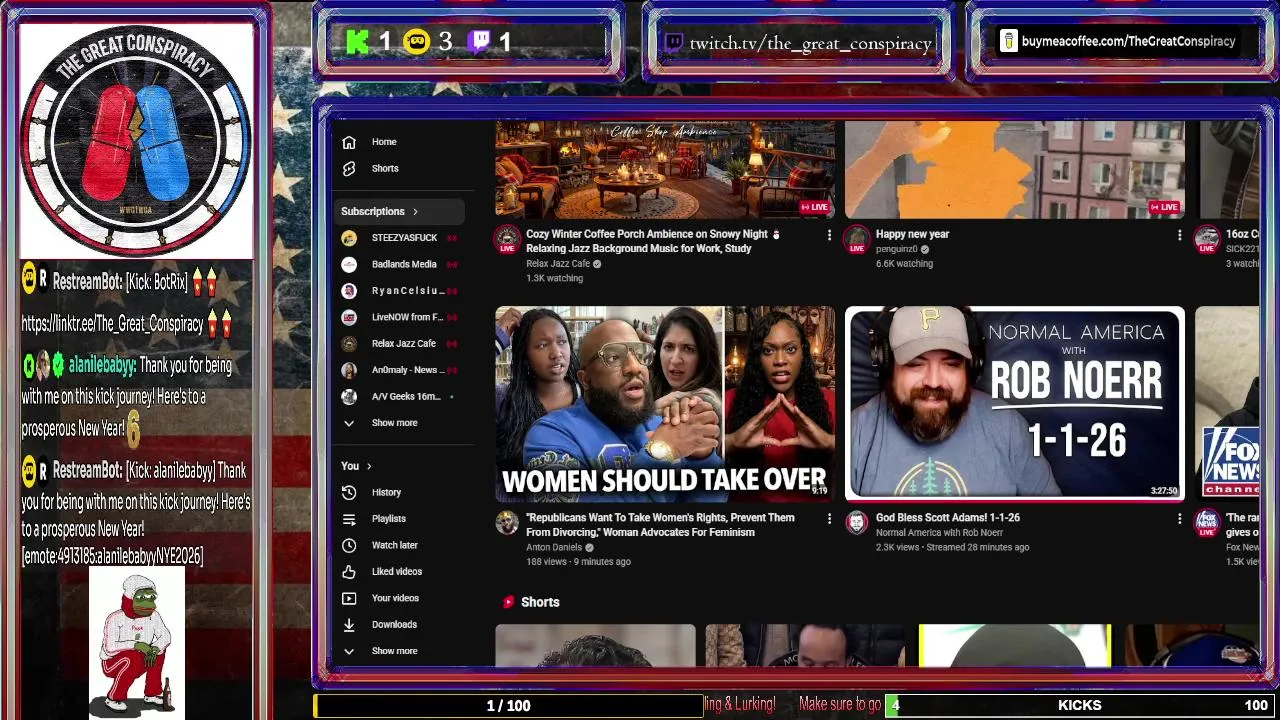Click penguinz0 channel avatar beside video
The height and width of the screenshot is (720, 1280).
[x=857, y=239]
